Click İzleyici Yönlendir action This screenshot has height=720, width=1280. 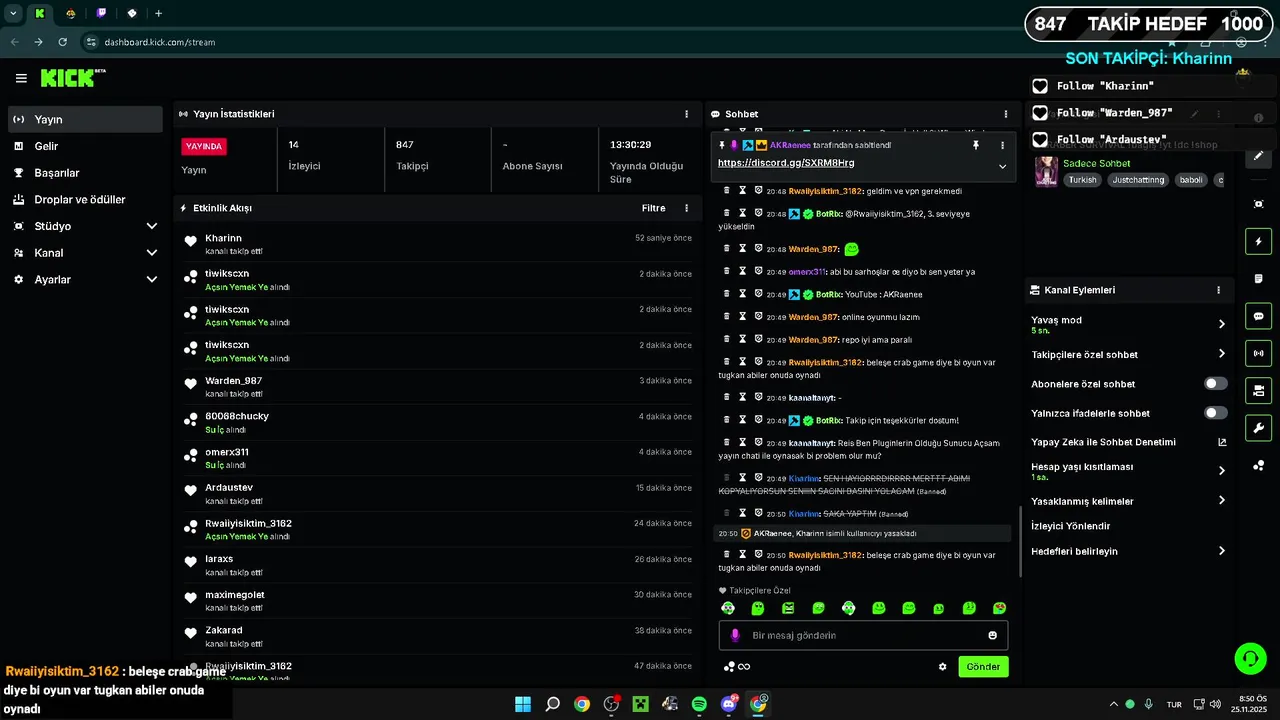(1071, 526)
